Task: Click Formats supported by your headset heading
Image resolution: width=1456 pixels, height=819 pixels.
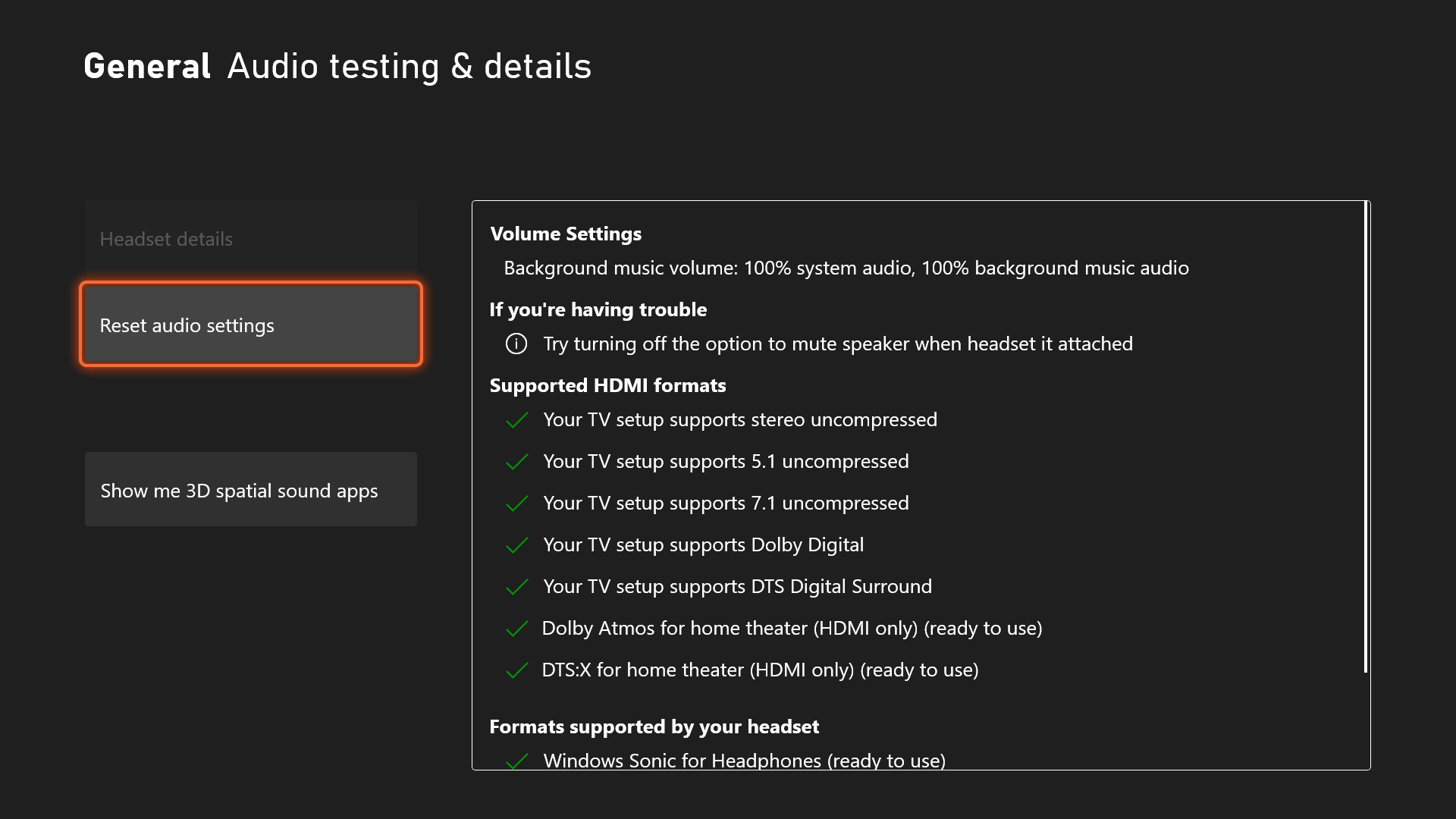Action: [654, 726]
